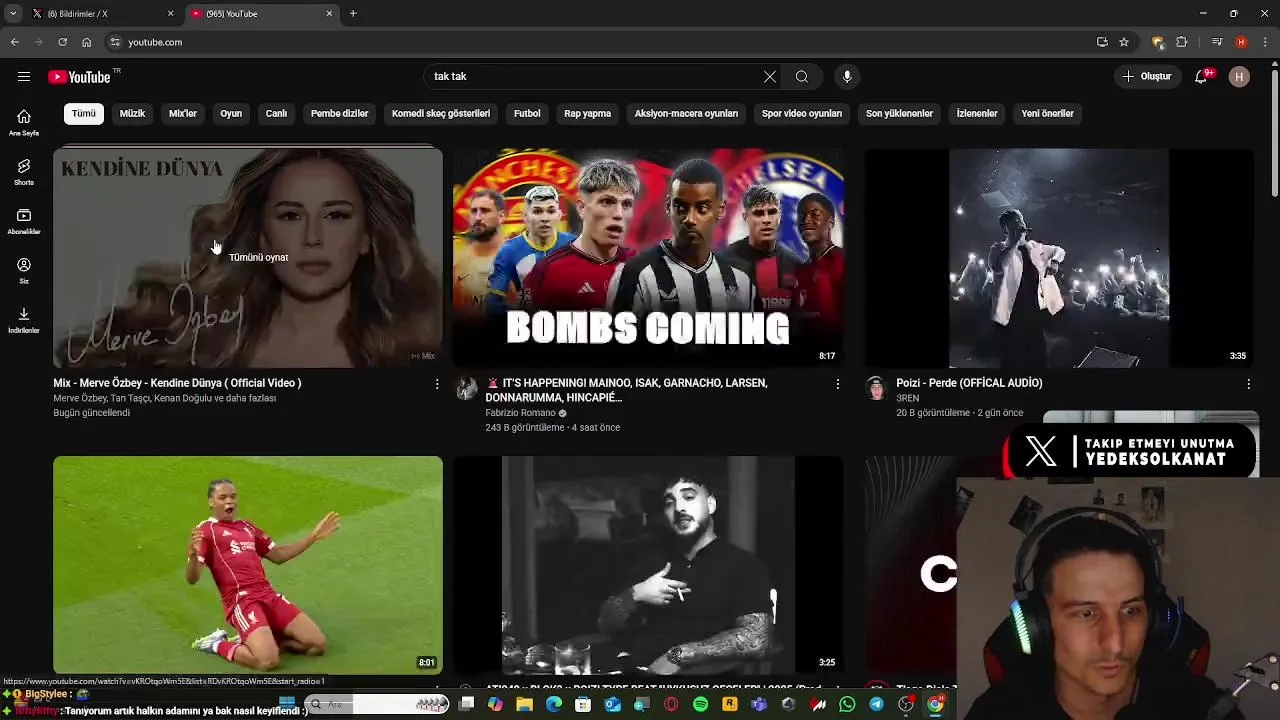Click the Mix - Merve Özbey video title
The height and width of the screenshot is (720, 1280).
(177, 383)
